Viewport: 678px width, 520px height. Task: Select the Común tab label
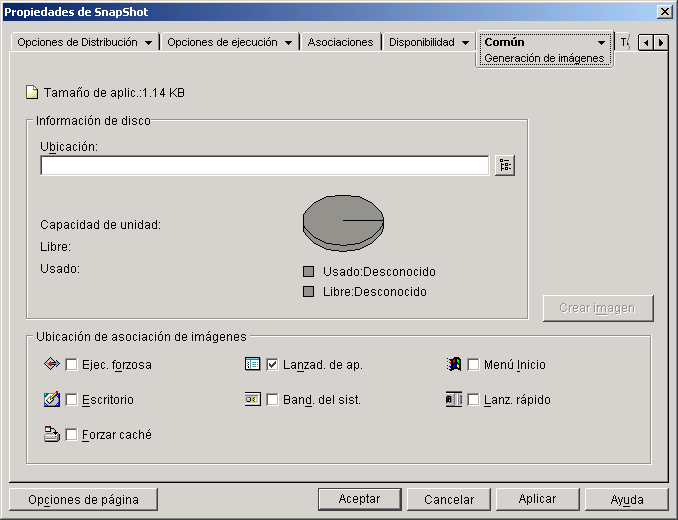pos(504,42)
